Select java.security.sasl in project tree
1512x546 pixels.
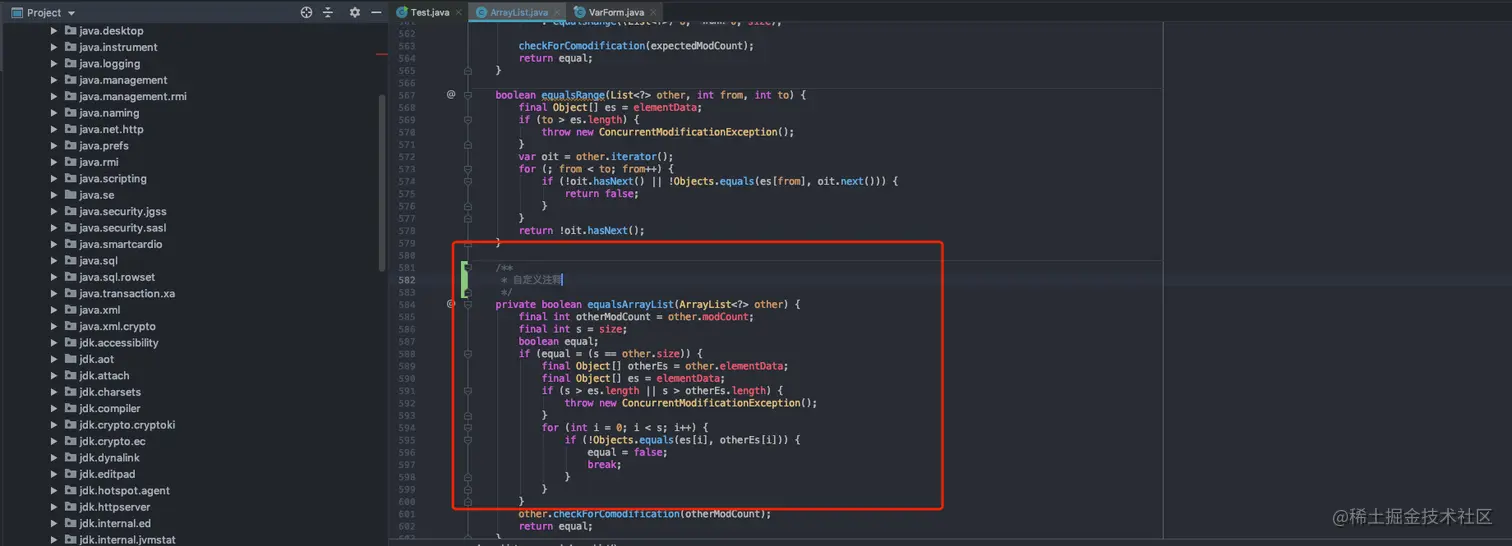(123, 228)
